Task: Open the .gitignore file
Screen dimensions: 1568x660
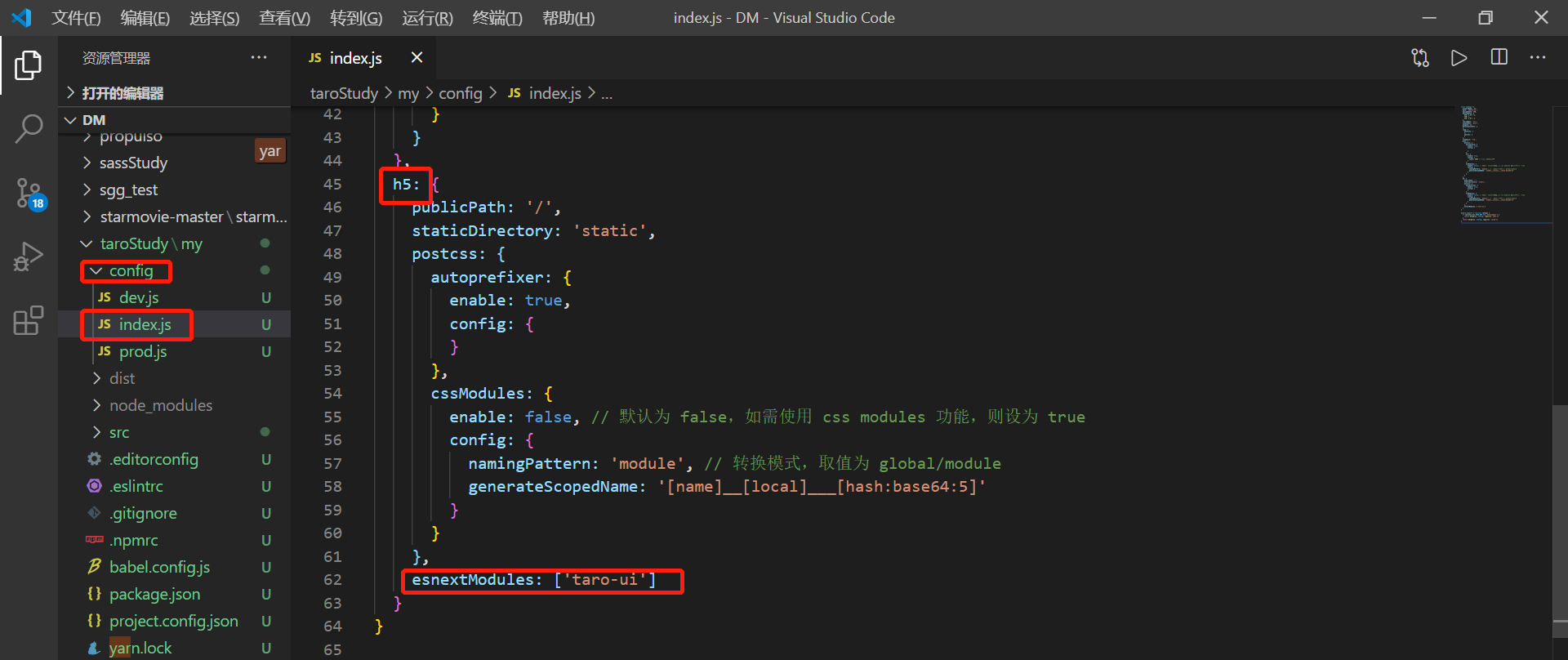Action: click(174, 513)
